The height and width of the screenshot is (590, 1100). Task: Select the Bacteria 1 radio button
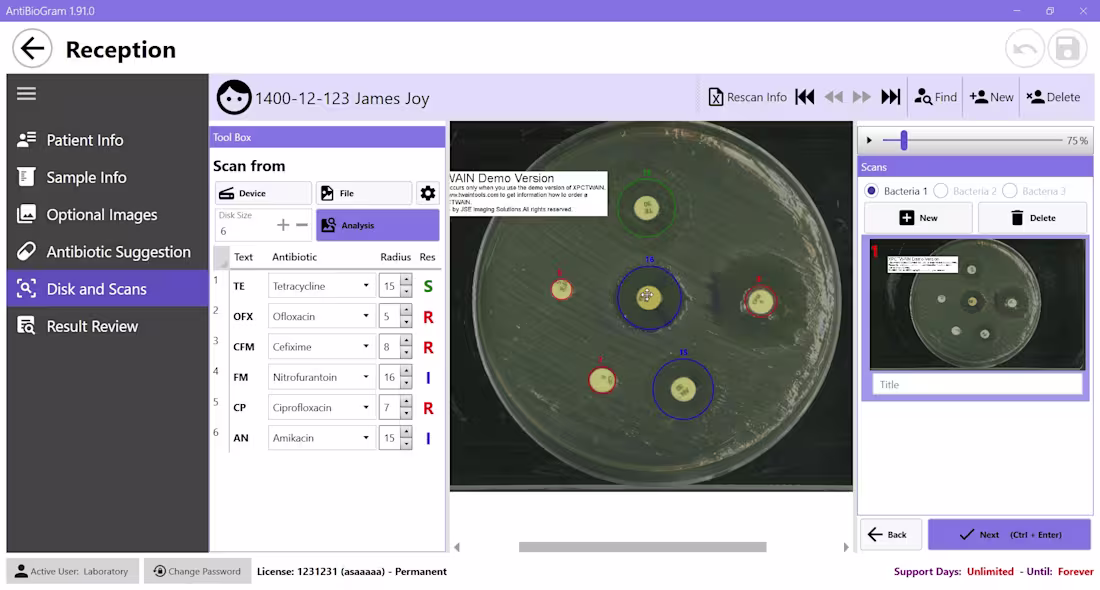pos(873,192)
